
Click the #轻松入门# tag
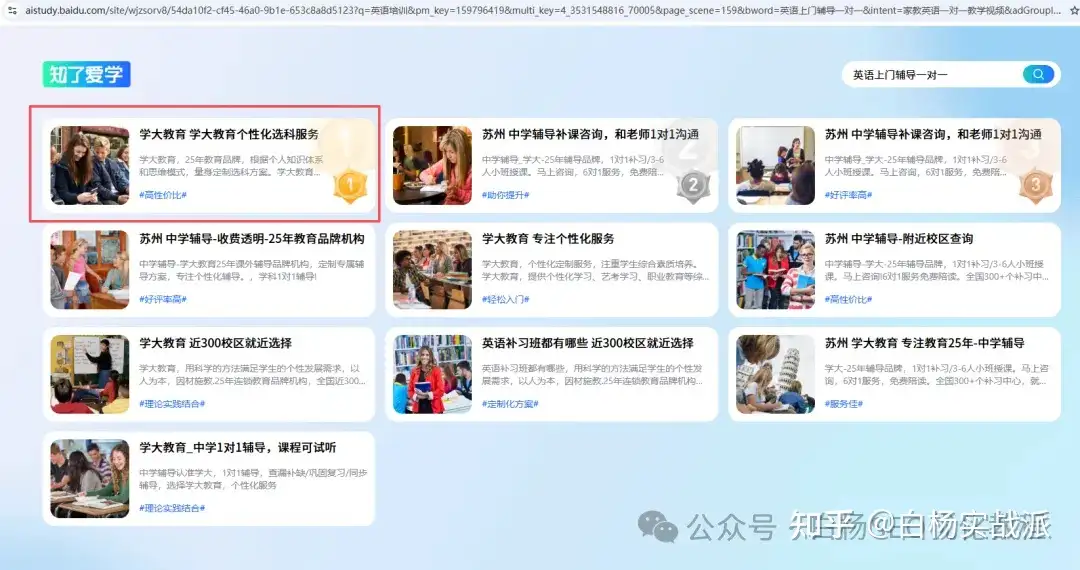(x=506, y=299)
